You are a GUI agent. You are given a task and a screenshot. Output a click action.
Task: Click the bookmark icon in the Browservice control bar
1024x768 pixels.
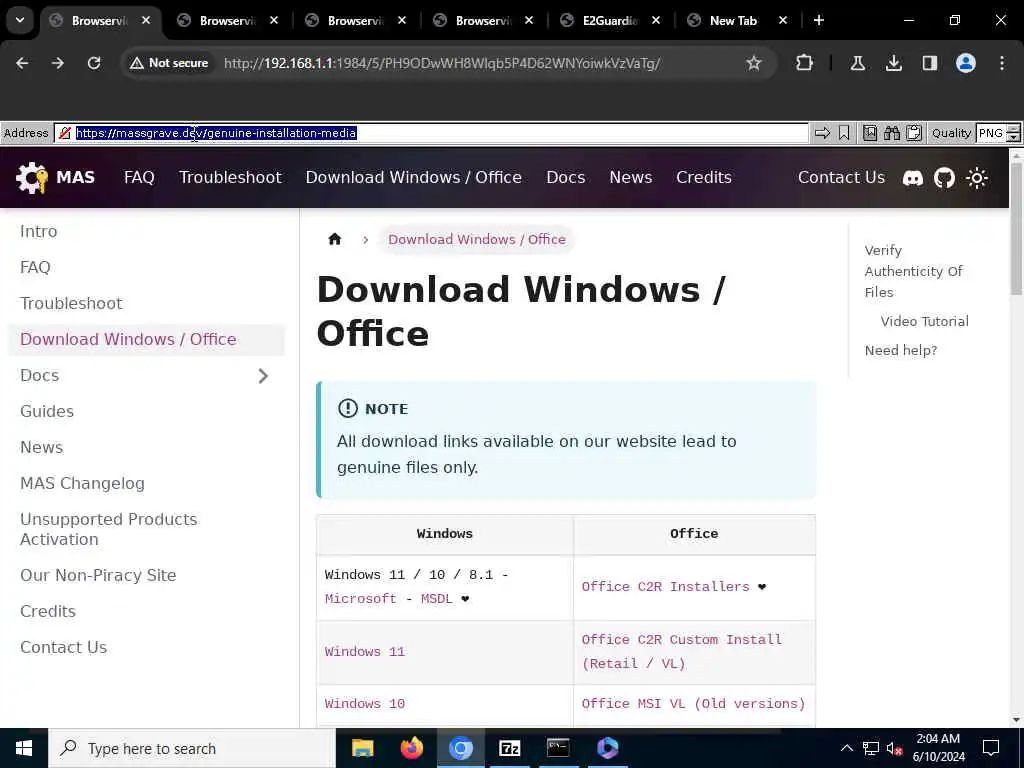tap(844, 133)
